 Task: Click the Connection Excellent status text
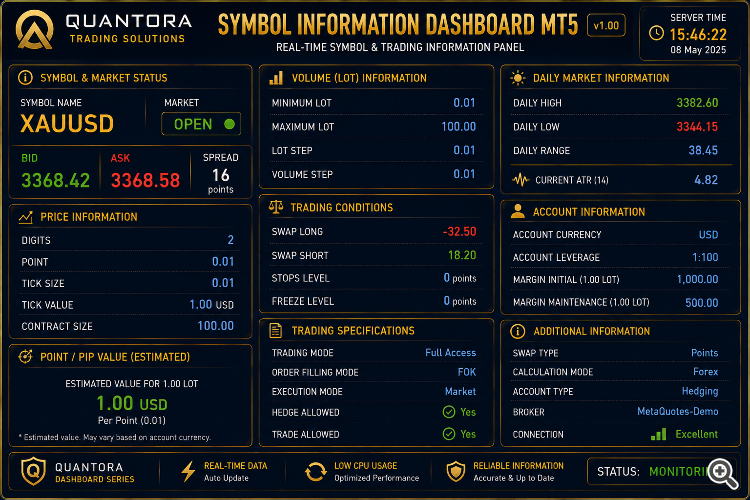coord(696,434)
